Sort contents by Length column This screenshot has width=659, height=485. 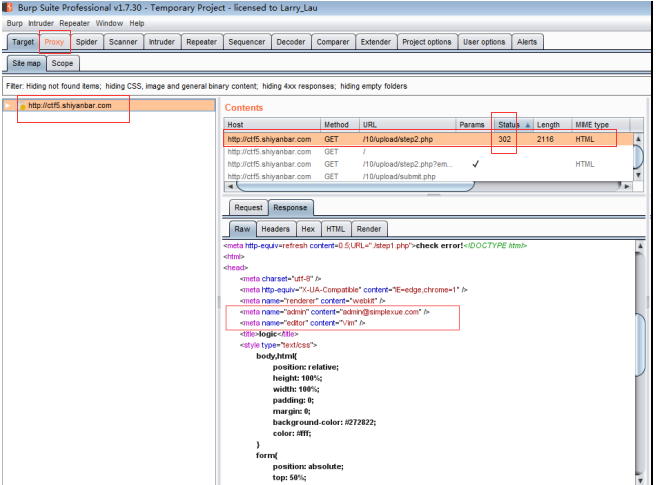[x=552, y=125]
